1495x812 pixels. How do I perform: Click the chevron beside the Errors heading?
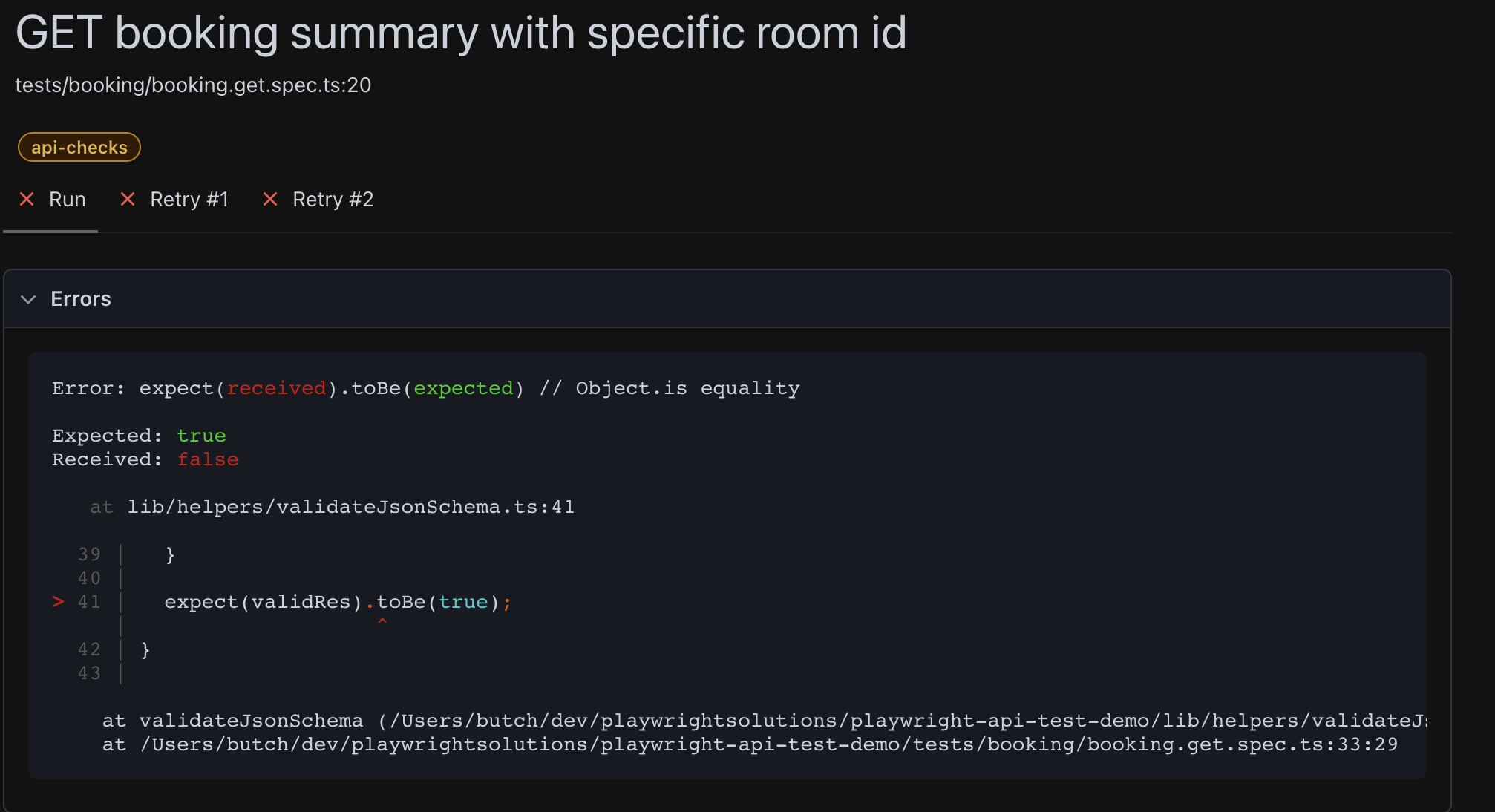coord(28,299)
